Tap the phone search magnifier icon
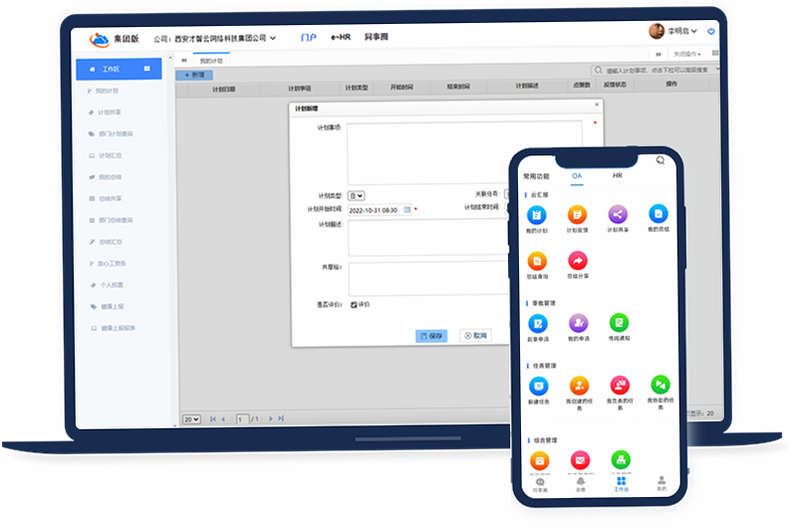791x527 pixels. (660, 160)
